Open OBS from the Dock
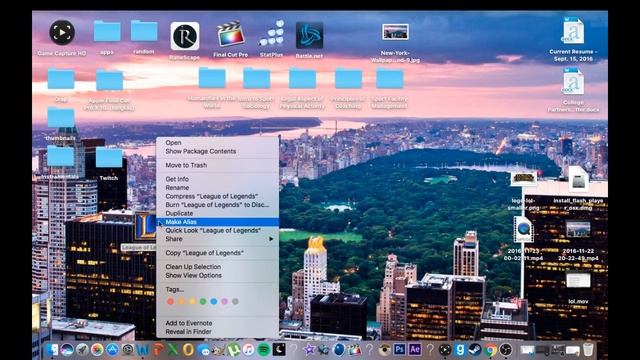The height and width of the screenshot is (360, 640). coord(506,349)
